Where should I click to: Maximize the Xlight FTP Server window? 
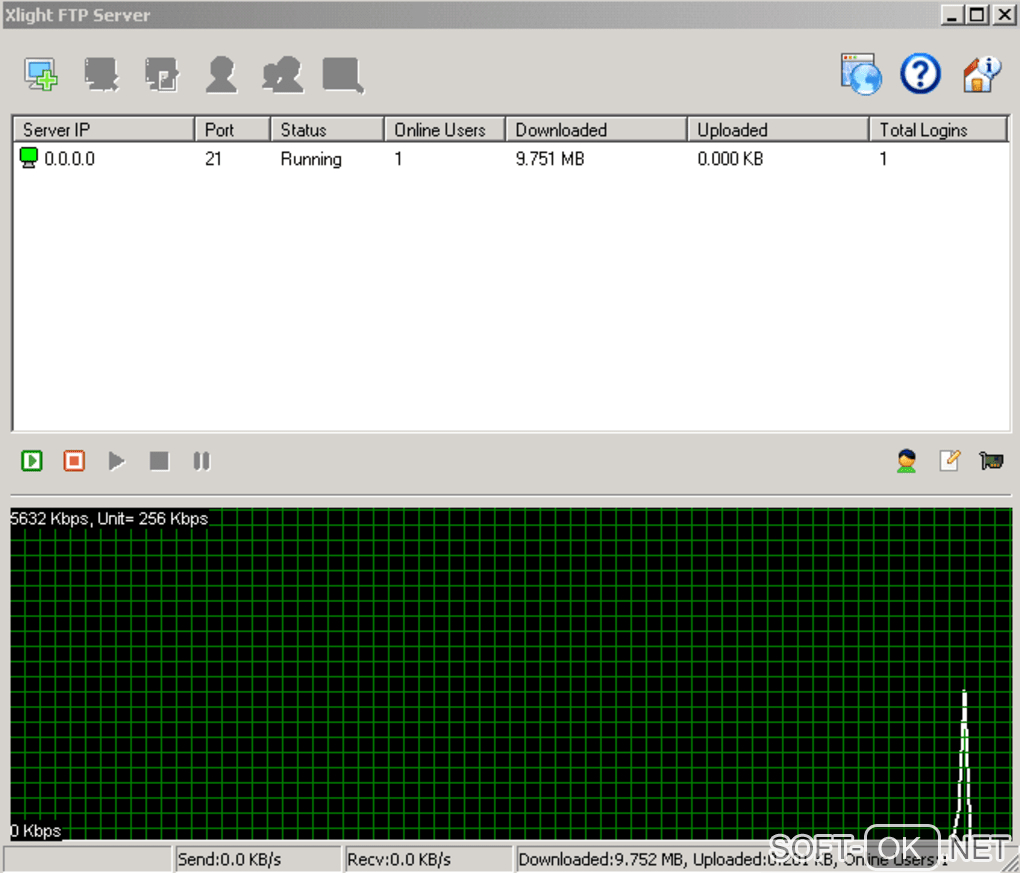(977, 14)
